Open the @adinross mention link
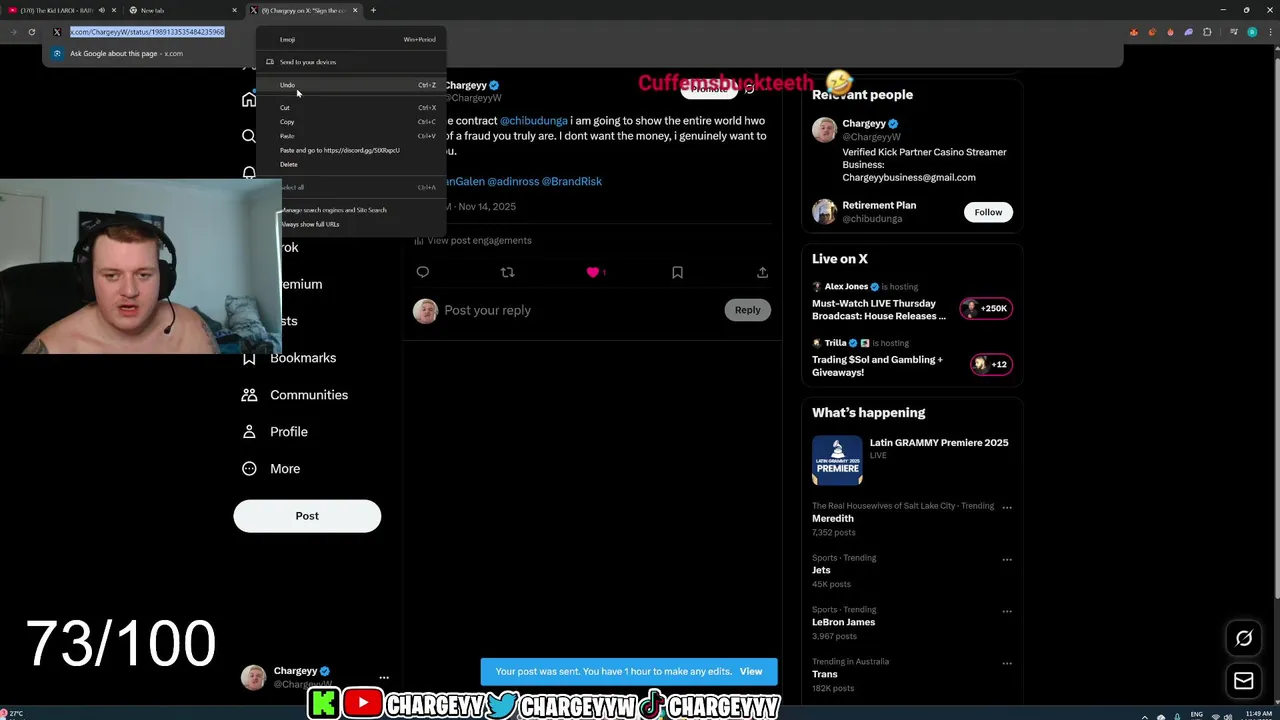Viewport: 1280px width, 720px height. [513, 182]
